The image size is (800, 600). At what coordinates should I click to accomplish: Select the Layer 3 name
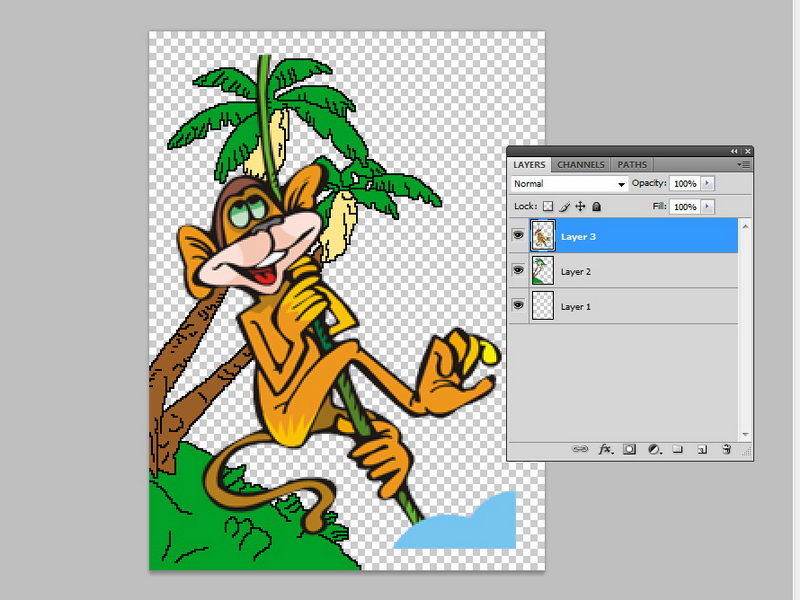tap(578, 237)
